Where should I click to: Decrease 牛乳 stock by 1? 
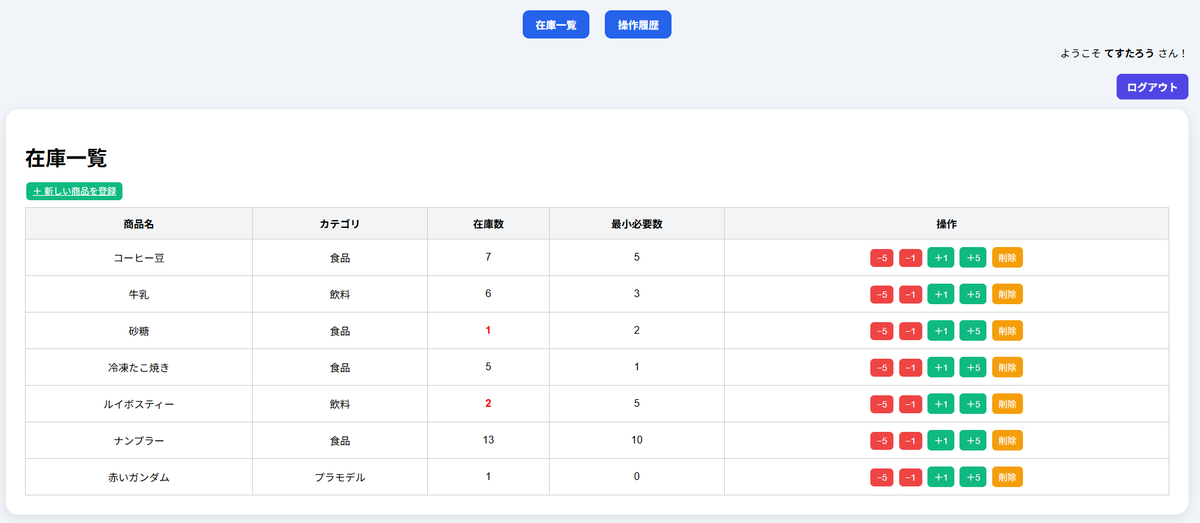910,294
